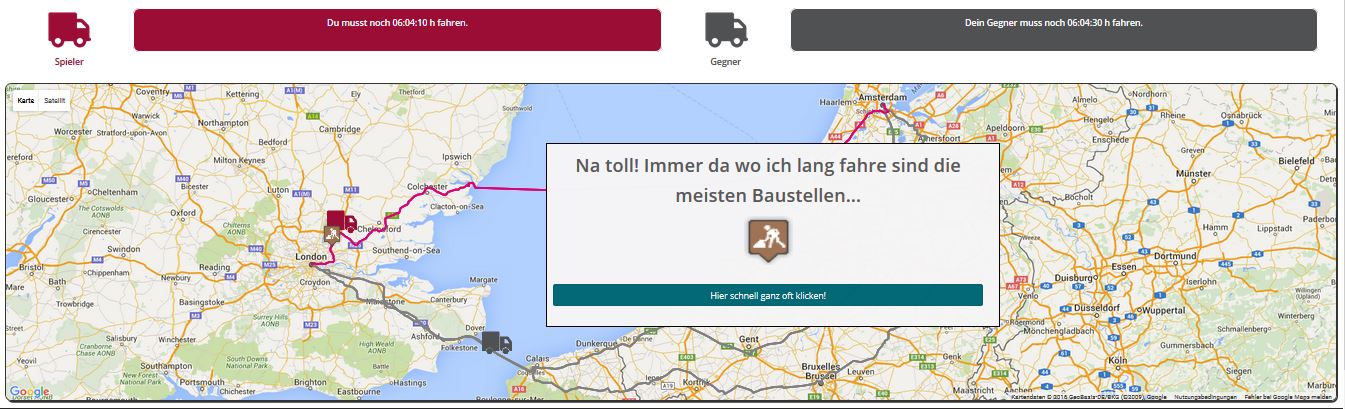Click the red player driving-time bar
The width and height of the screenshot is (1345, 409).
click(x=397, y=29)
